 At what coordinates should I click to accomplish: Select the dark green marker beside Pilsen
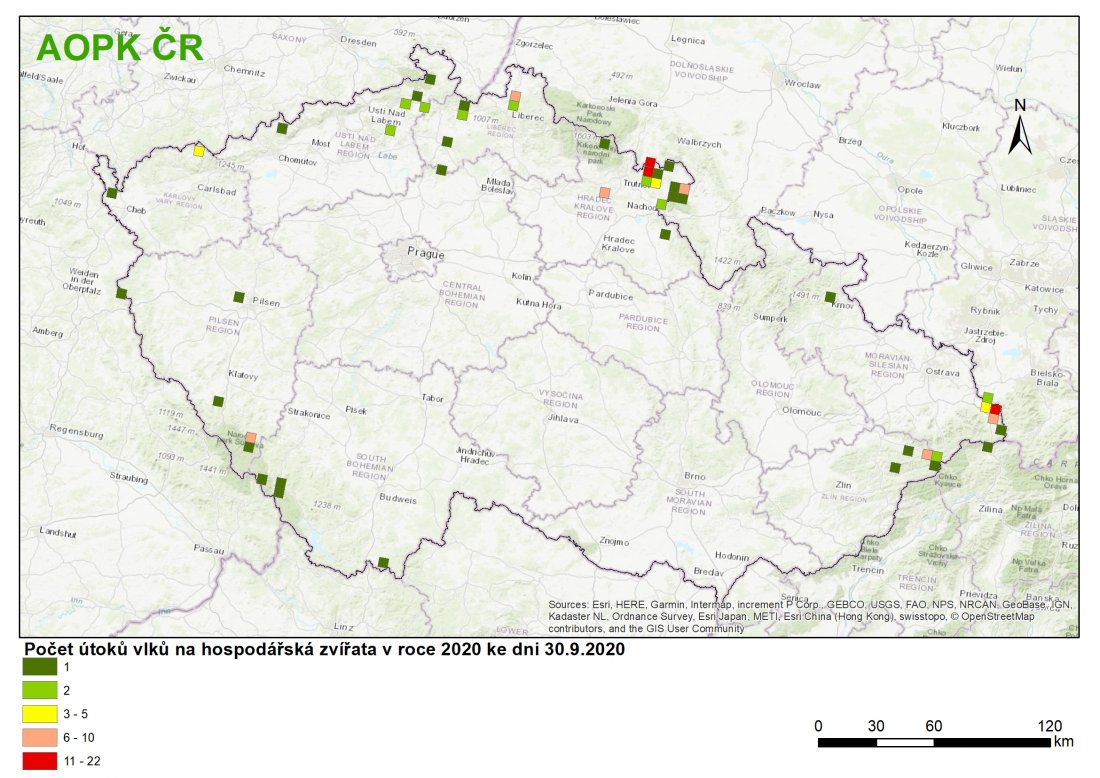[x=238, y=297]
